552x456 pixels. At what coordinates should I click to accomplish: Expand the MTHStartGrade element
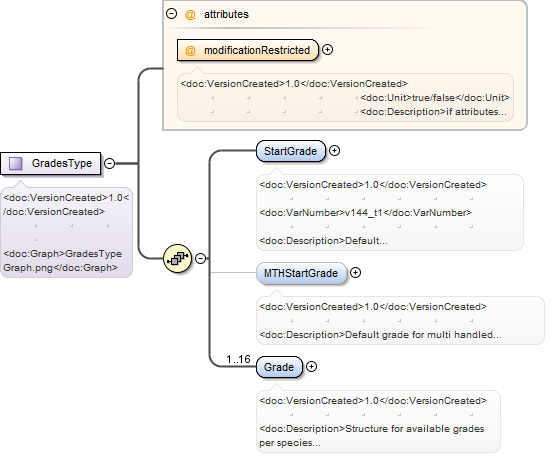(356, 273)
